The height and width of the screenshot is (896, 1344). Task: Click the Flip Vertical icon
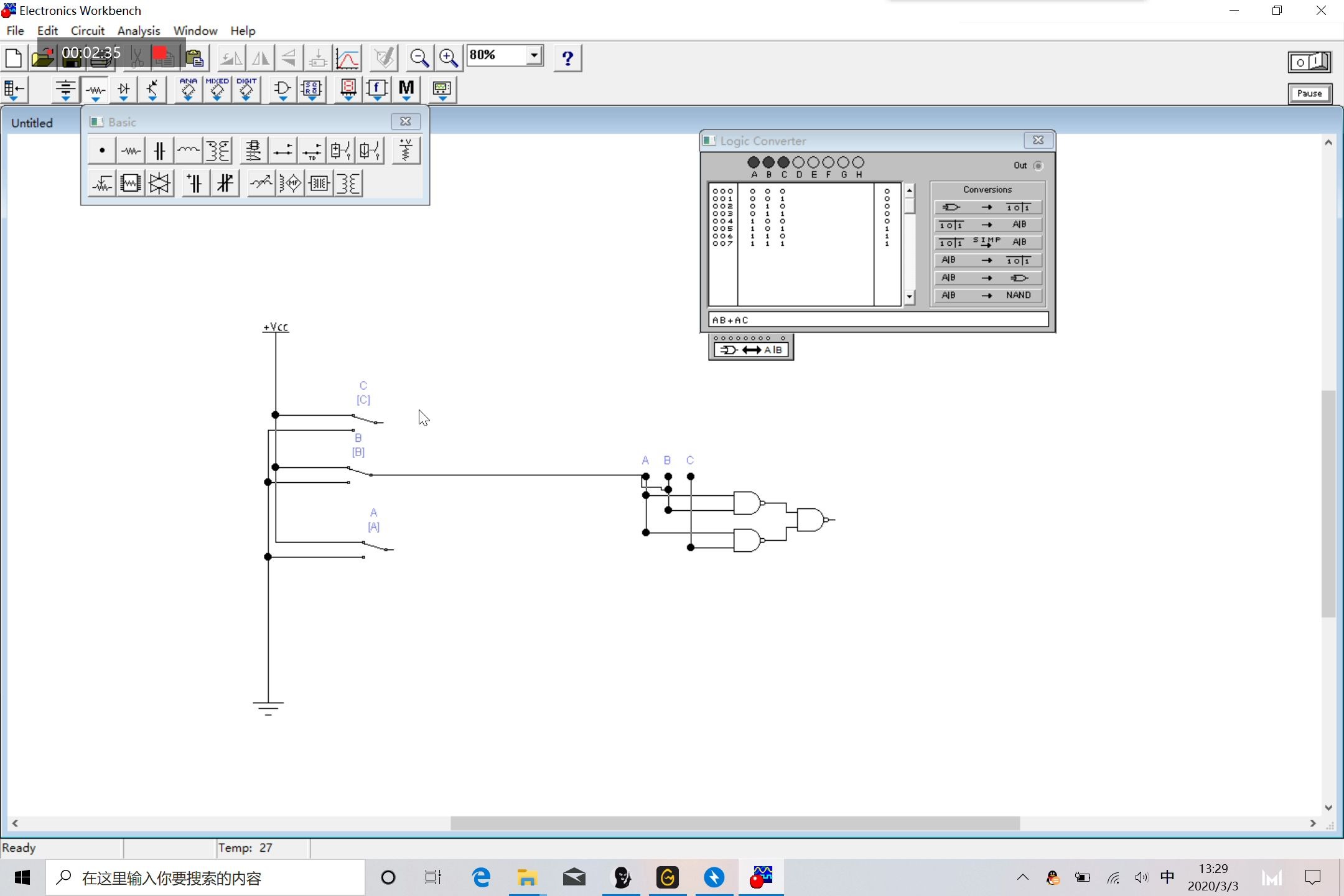pyautogui.click(x=289, y=58)
